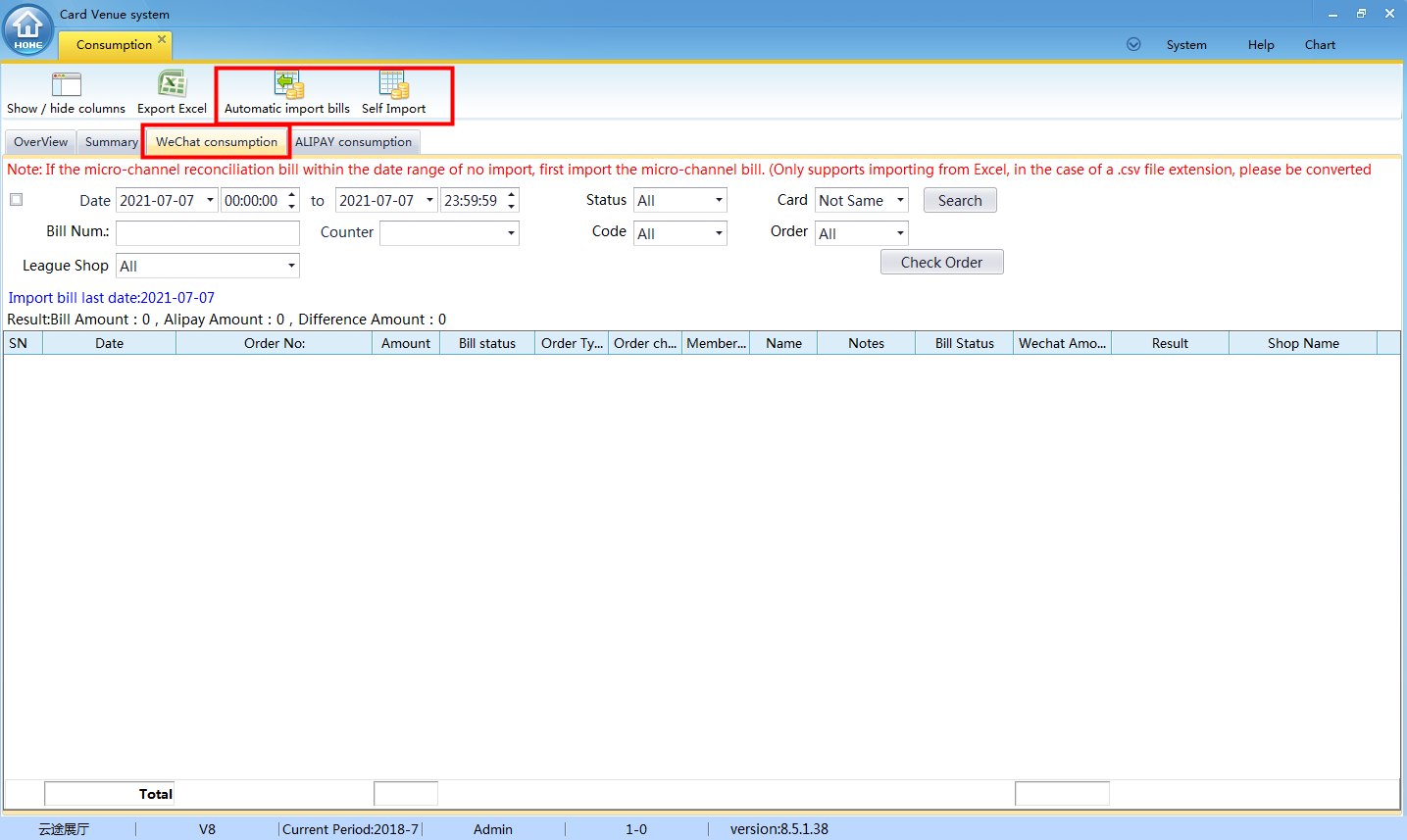Open the Code dropdown
The width and height of the screenshot is (1407, 840).
coord(680,233)
